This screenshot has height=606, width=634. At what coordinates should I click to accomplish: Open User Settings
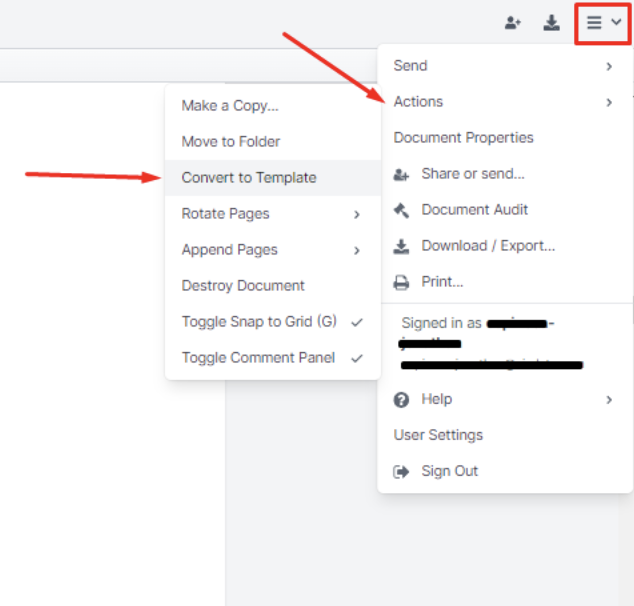pos(438,435)
